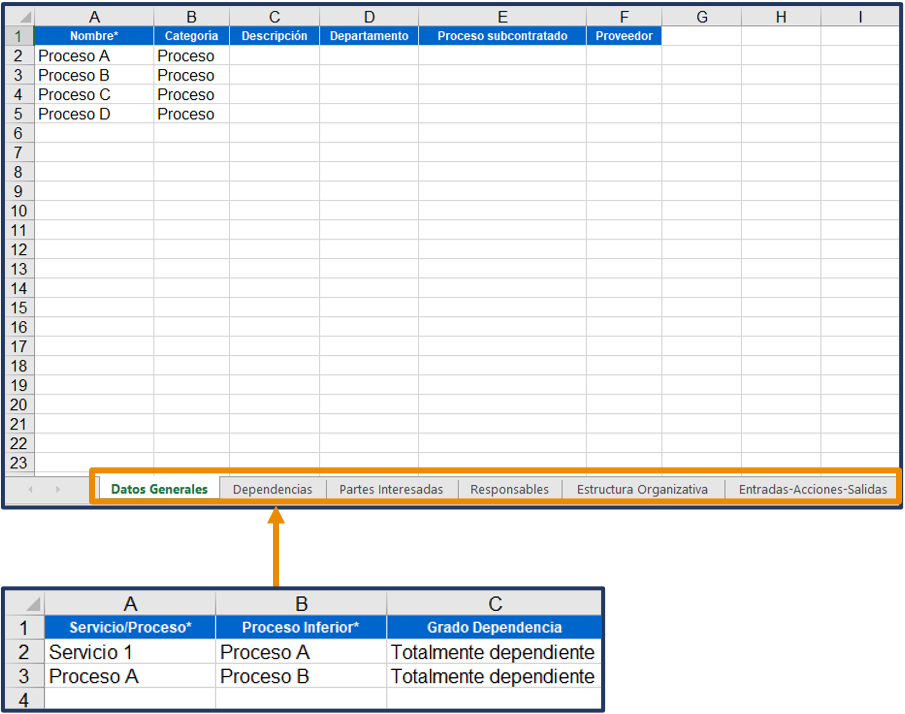Click the Proveedor header cell

(x=623, y=36)
